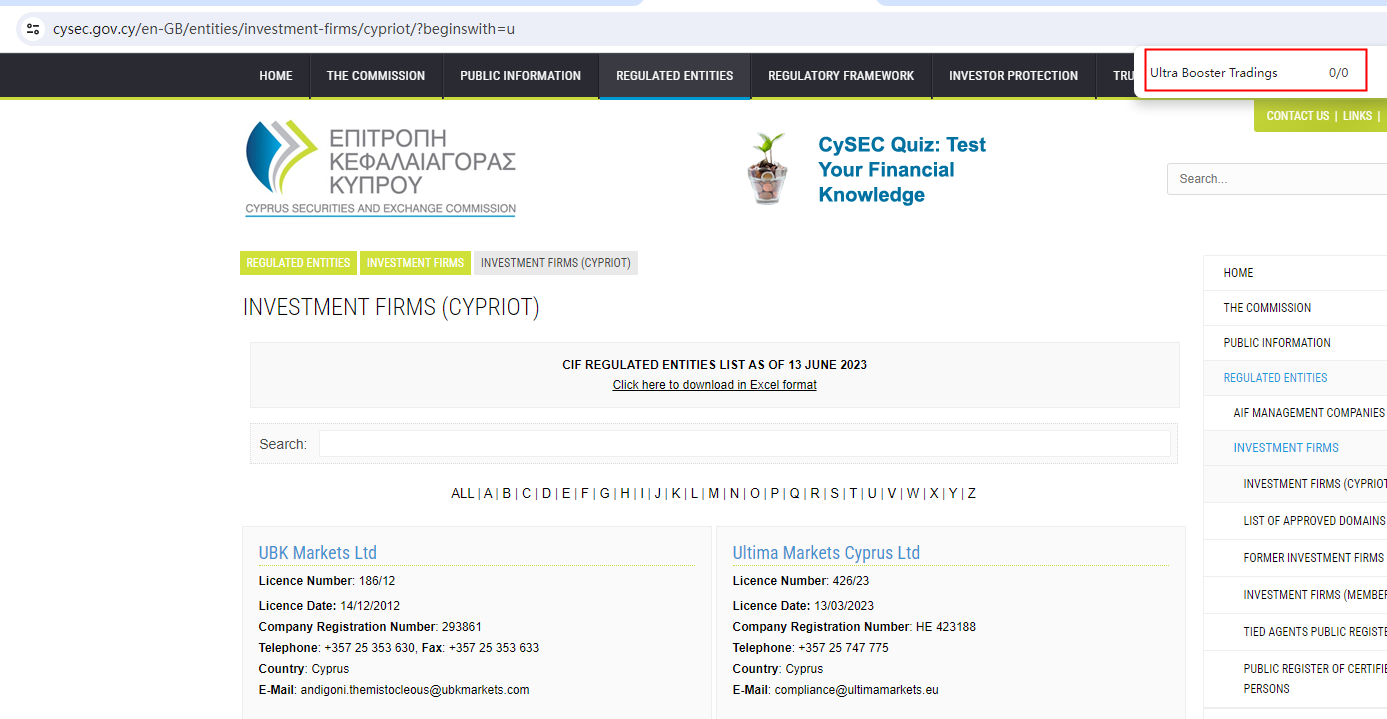
Task: Select AIF MANAGEMENT COMPANIES in sidebar
Action: coord(1309,413)
